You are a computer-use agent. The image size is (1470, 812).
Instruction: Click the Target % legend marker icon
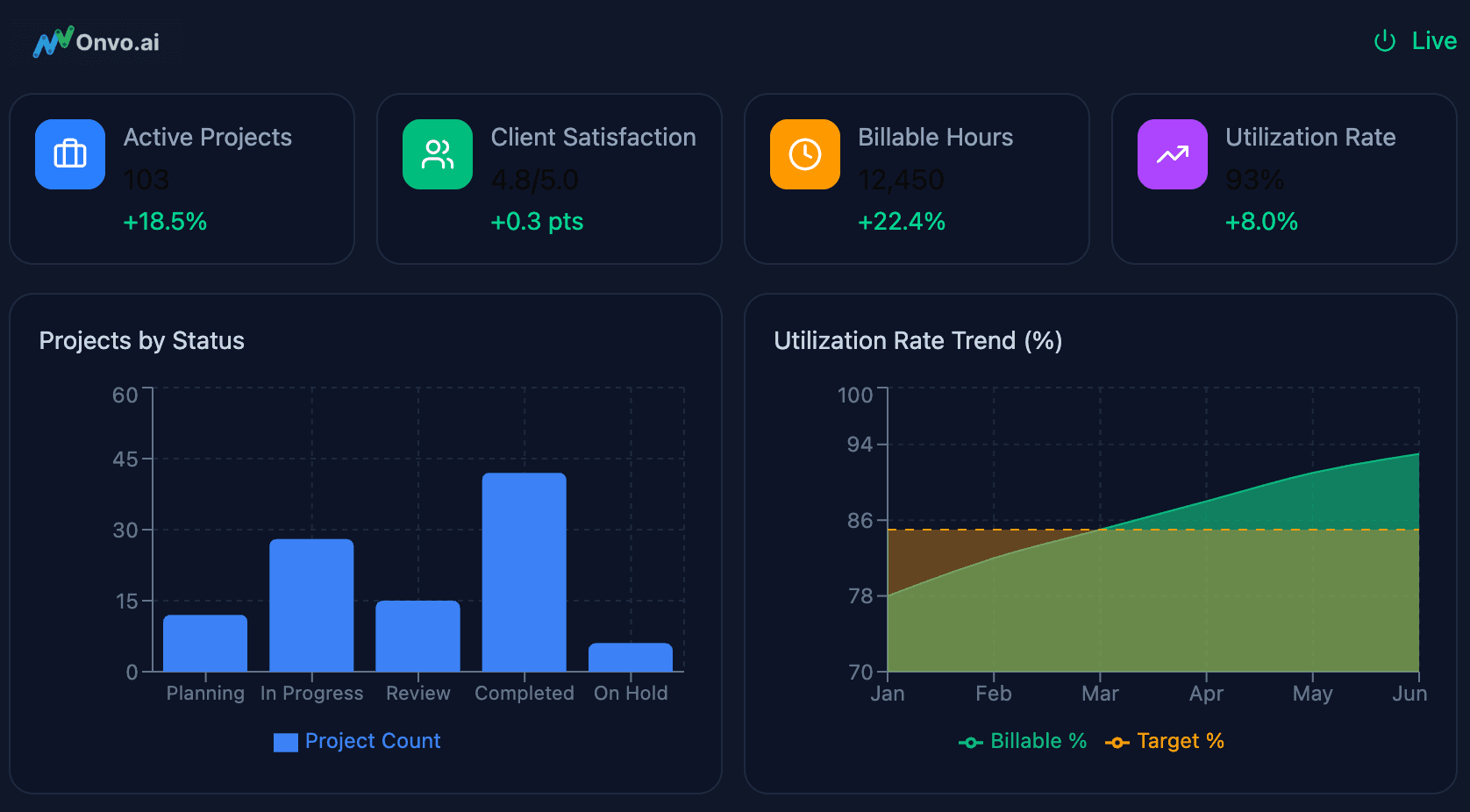point(1117,743)
